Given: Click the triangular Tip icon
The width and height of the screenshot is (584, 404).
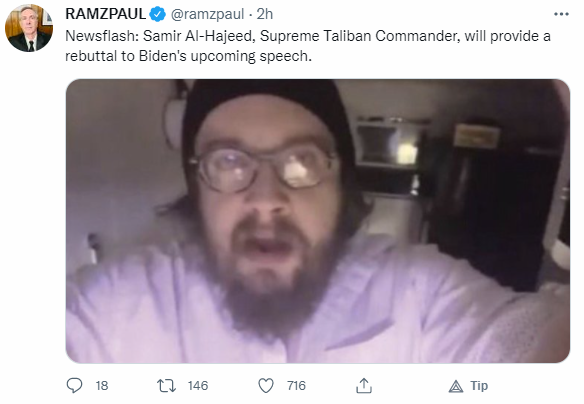Looking at the screenshot, I should 456,386.
